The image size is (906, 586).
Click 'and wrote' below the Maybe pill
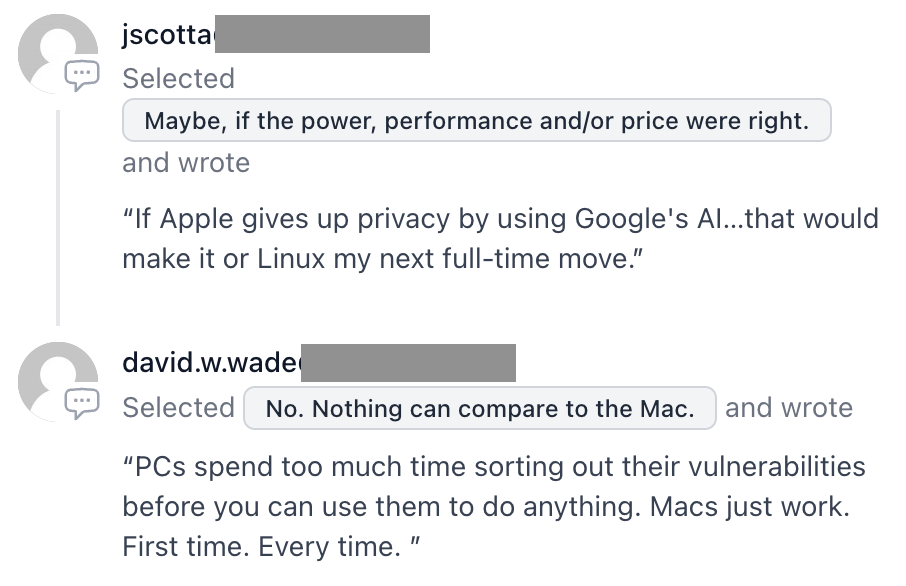(186, 162)
